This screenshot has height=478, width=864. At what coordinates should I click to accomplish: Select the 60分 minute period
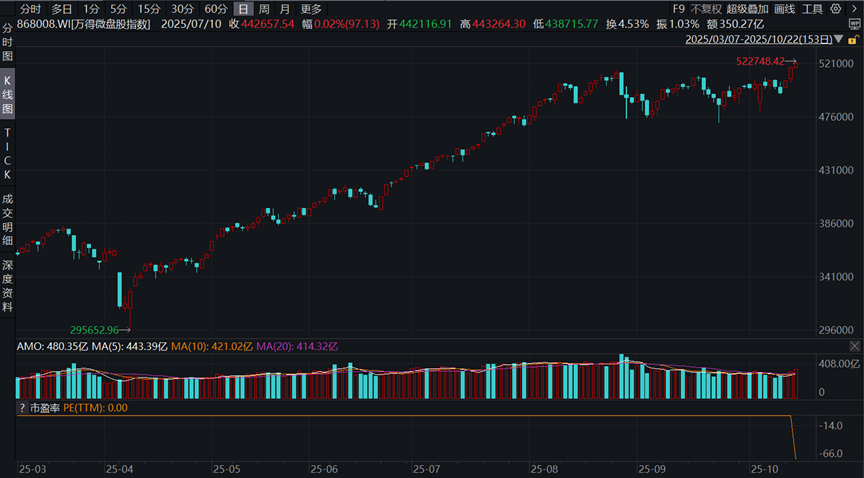215,8
